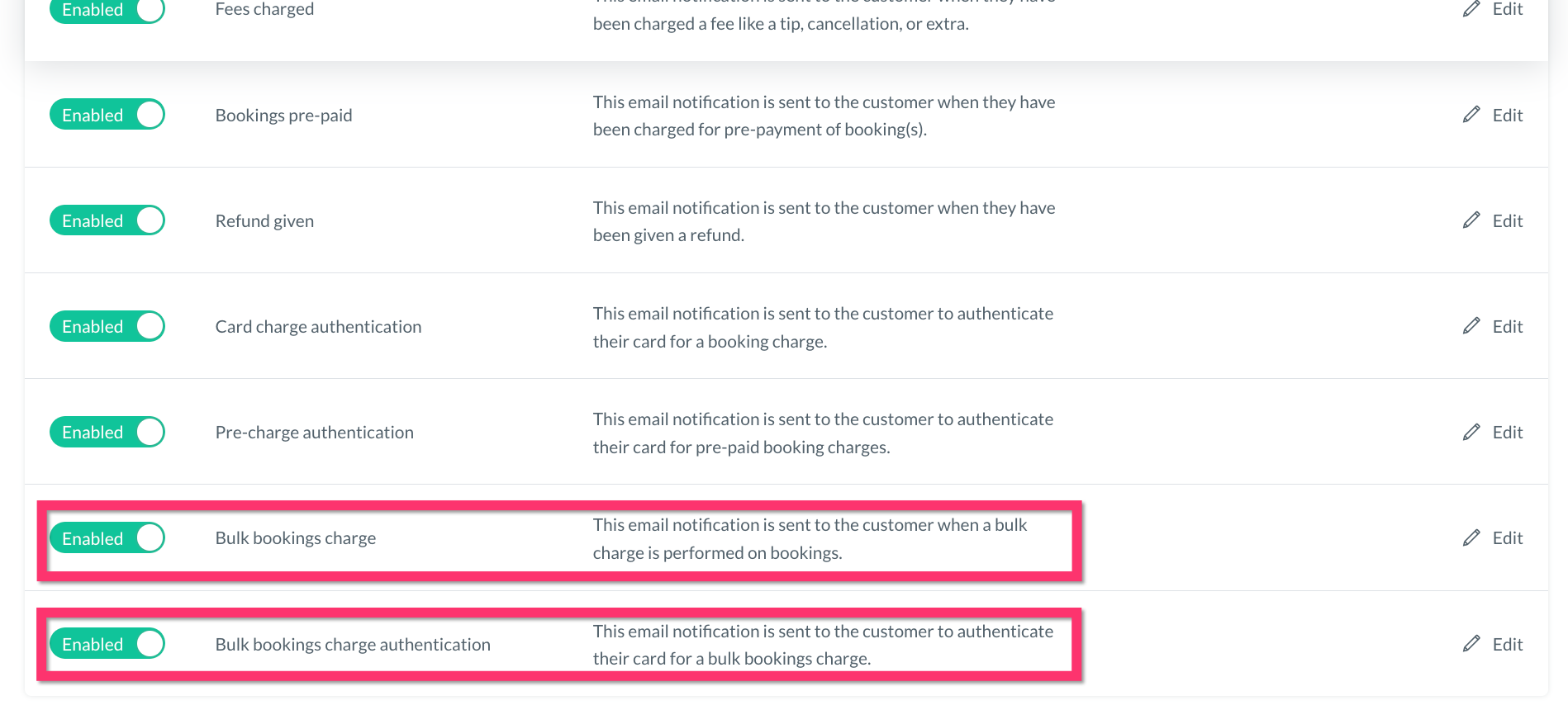Image resolution: width=1568 pixels, height=710 pixels.
Task: Click pencil icon for Card charge authentication
Action: click(1471, 326)
